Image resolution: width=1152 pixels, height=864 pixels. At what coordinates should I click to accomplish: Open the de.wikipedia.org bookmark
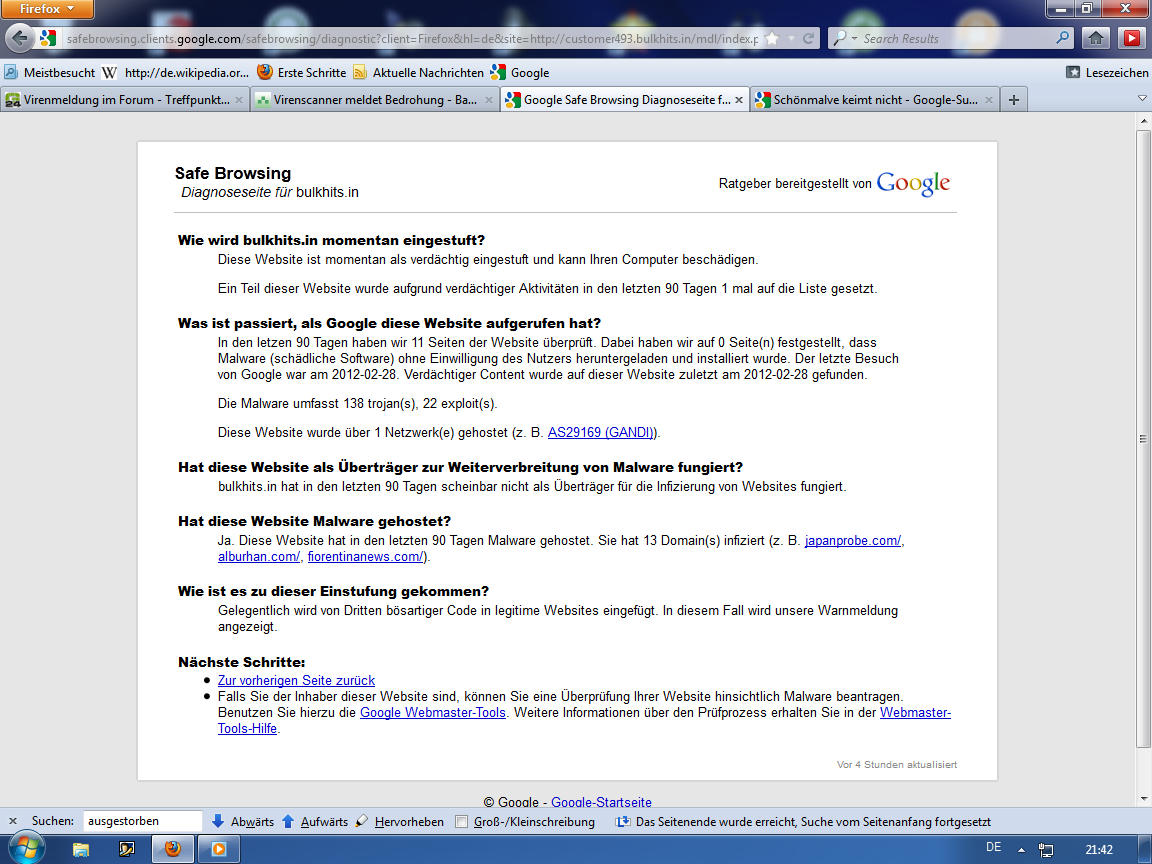point(176,73)
